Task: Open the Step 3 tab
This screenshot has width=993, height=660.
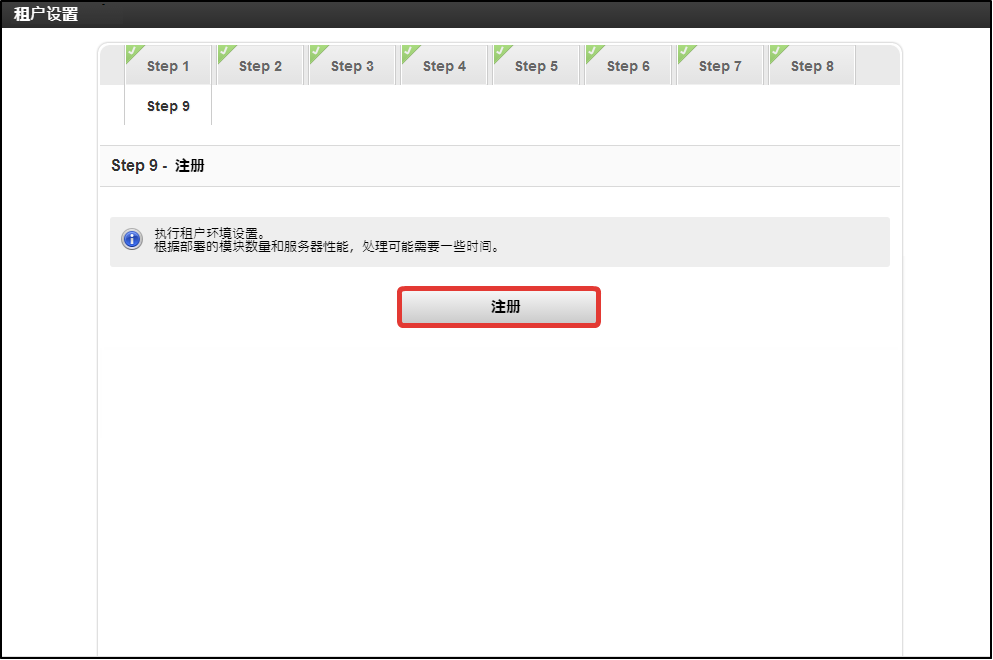Action: point(352,65)
